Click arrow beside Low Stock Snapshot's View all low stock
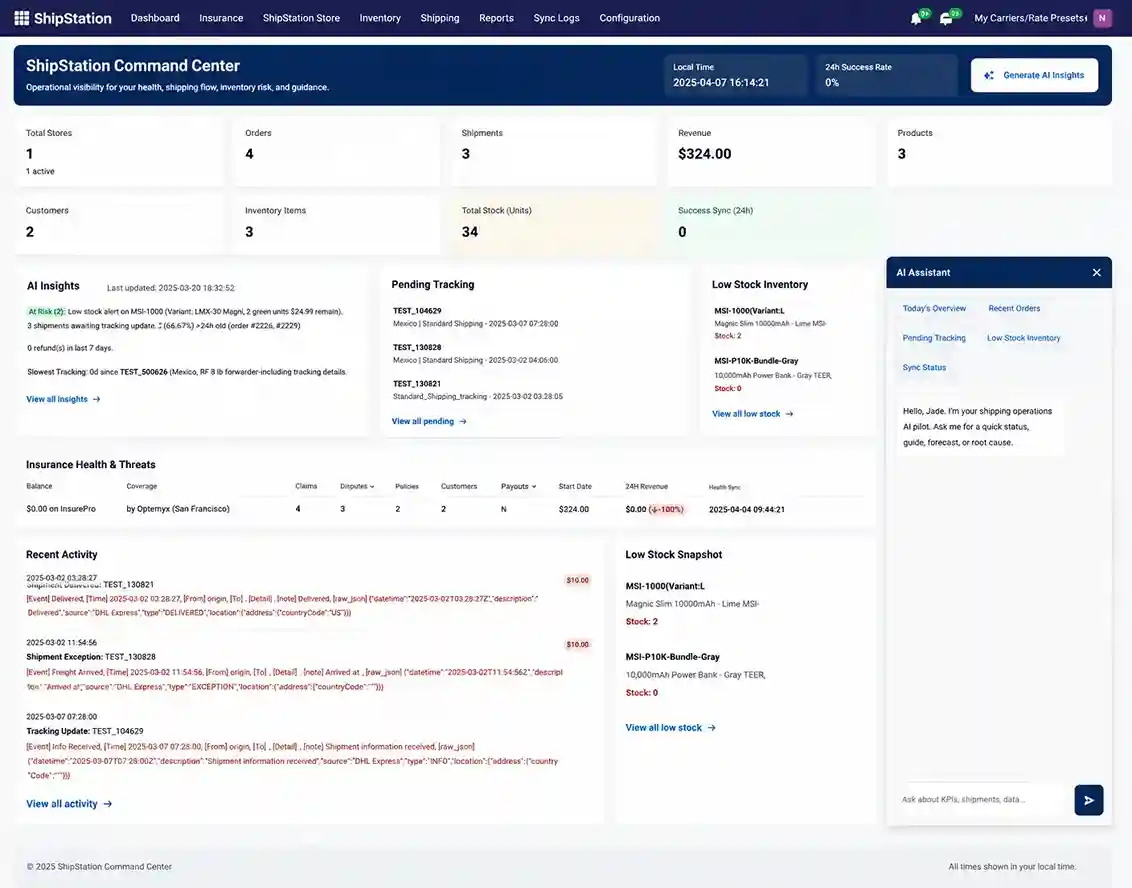 [712, 728]
